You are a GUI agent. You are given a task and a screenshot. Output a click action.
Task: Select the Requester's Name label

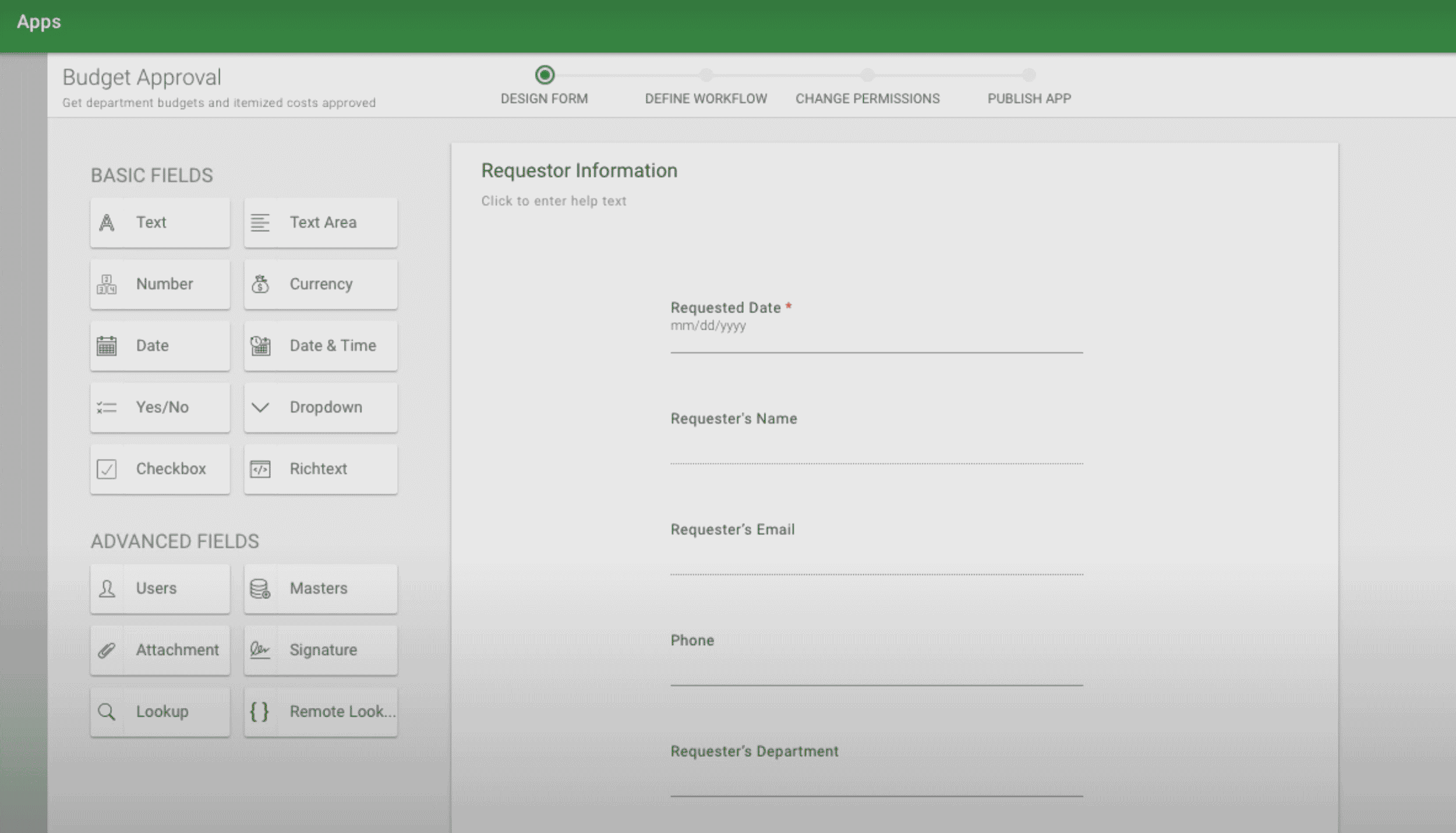(x=734, y=419)
